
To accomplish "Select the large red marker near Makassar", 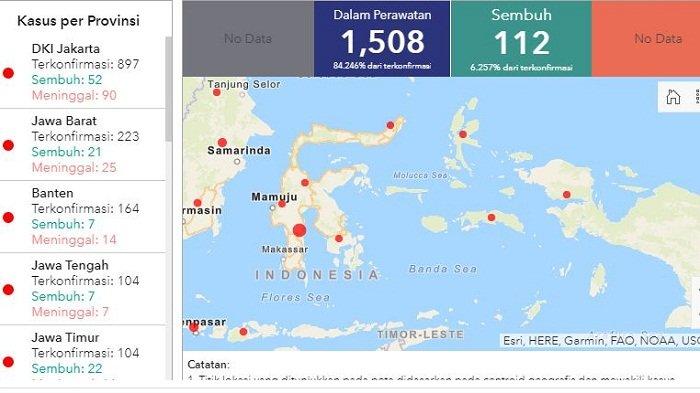I will [x=300, y=231].
